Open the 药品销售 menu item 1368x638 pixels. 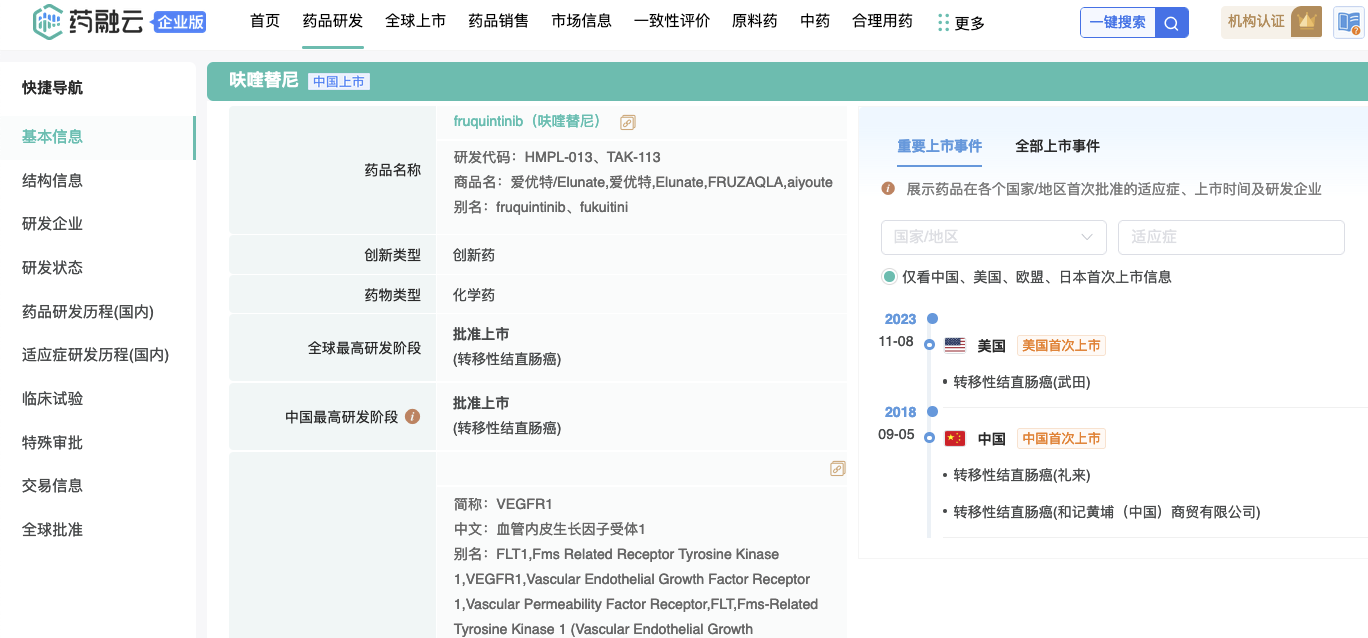point(499,21)
